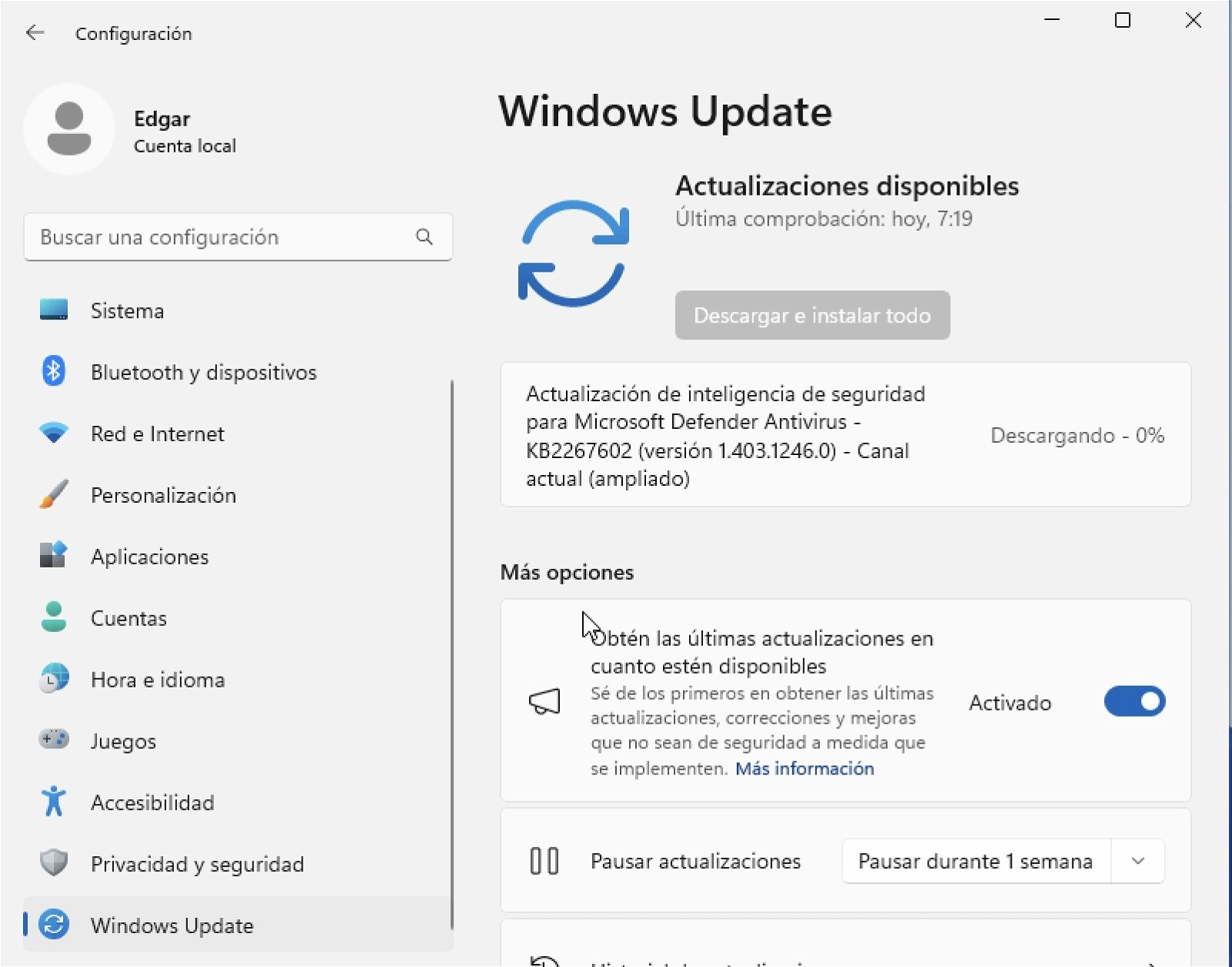
Task: Click the Cuentas person icon
Action: (54, 617)
